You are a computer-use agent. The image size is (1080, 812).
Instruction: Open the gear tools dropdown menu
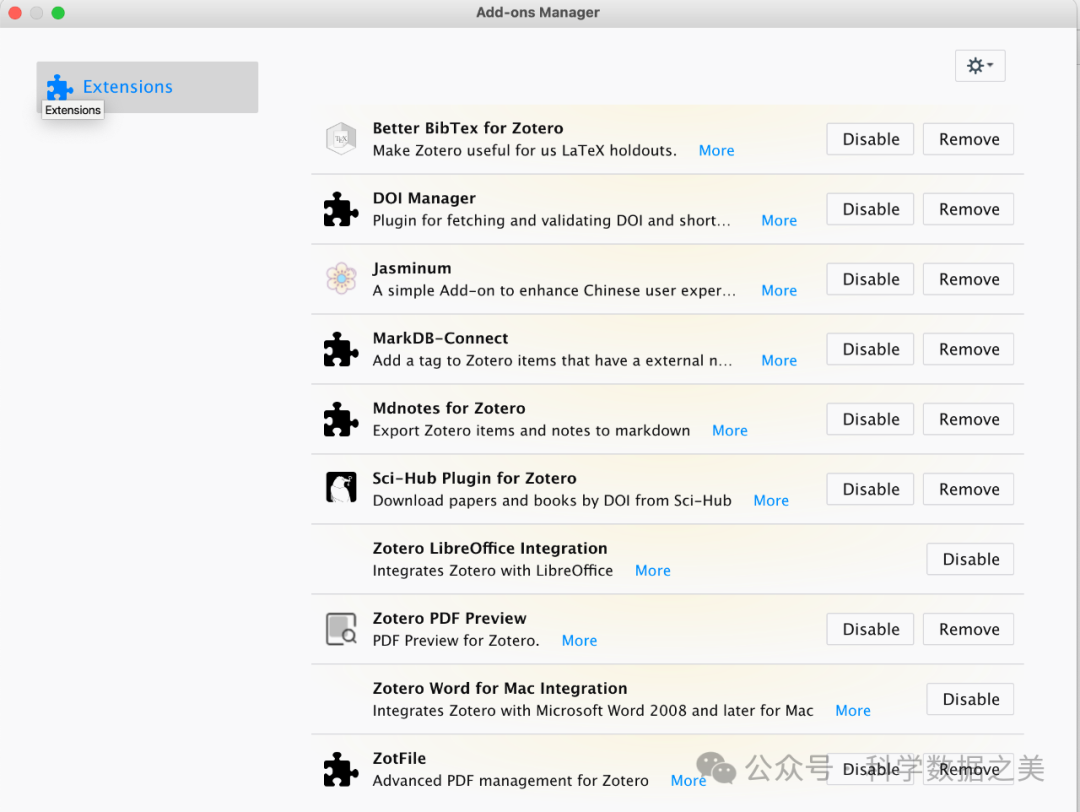[979, 66]
